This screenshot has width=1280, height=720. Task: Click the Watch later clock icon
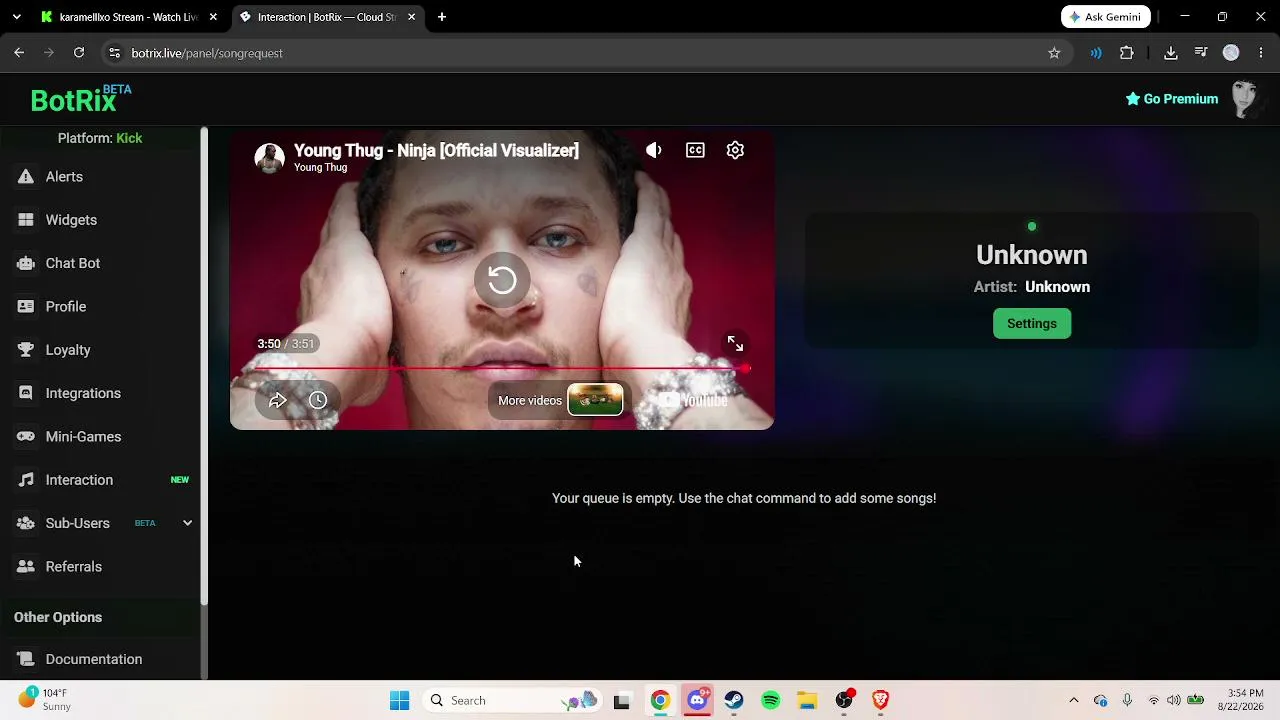coord(318,400)
